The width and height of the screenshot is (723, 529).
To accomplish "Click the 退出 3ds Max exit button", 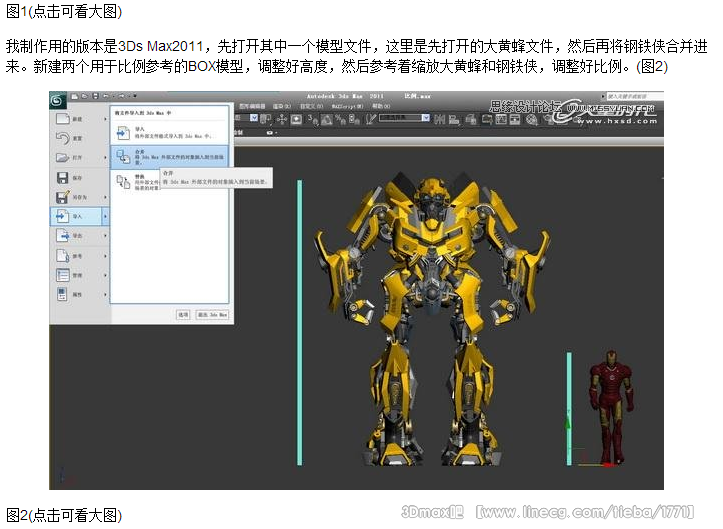I will [213, 315].
